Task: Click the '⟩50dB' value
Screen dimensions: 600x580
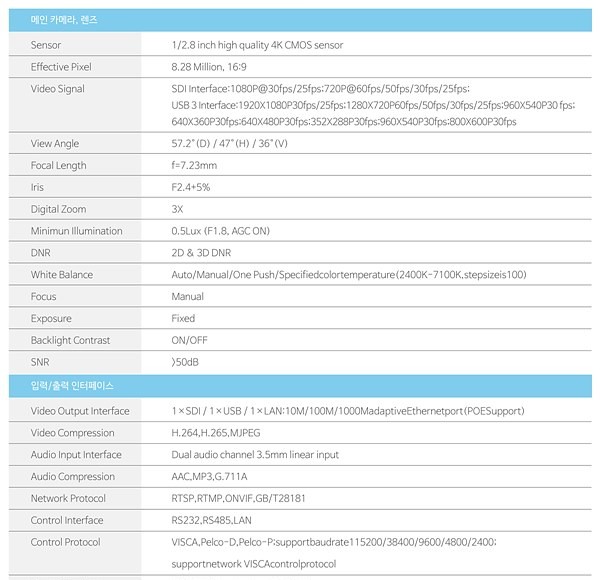Action: tap(185, 362)
